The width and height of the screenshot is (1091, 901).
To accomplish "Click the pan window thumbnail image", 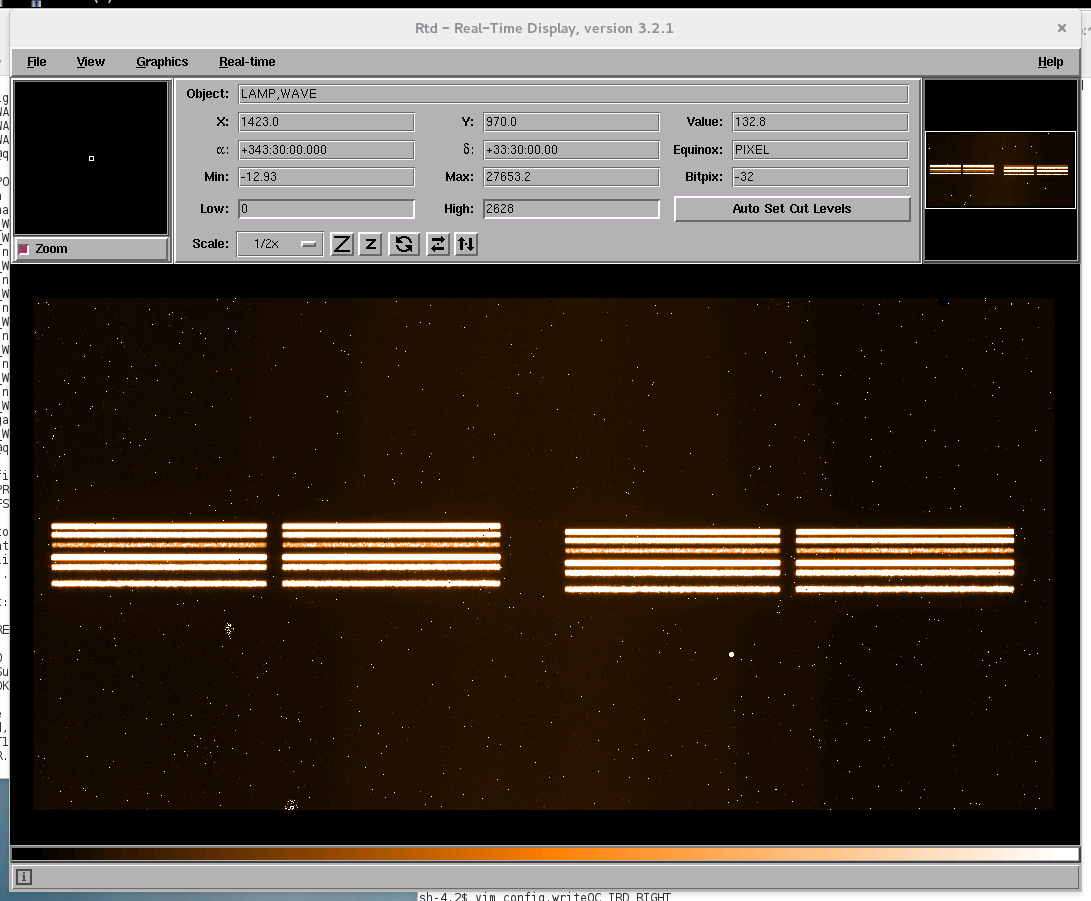I will [x=999, y=171].
